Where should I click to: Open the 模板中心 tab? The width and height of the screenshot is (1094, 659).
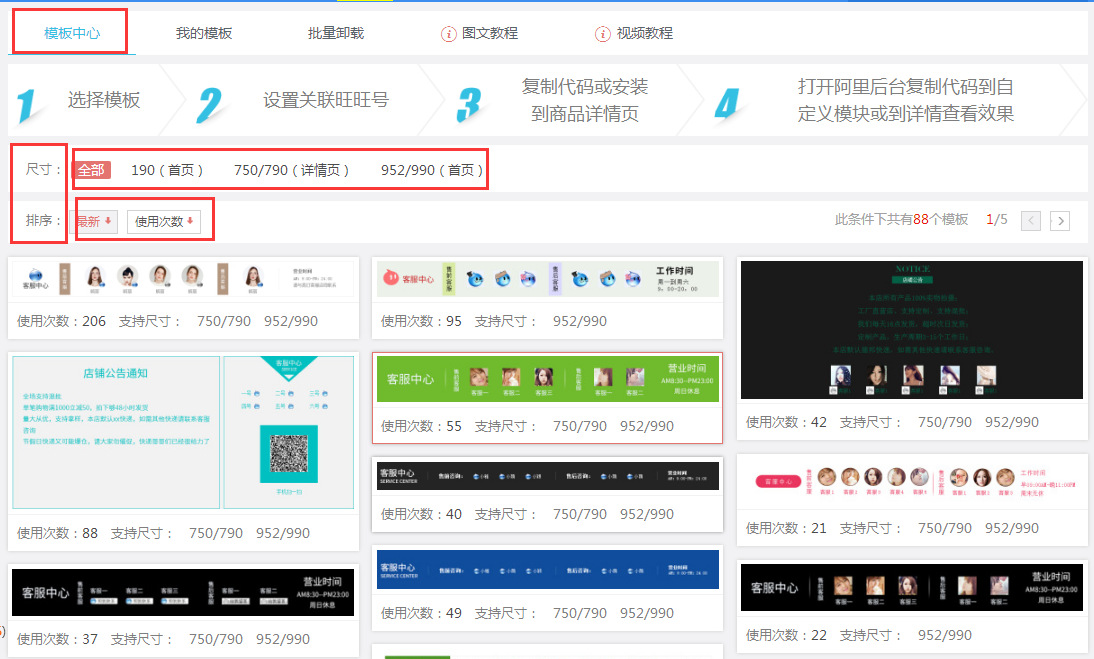pyautogui.click(x=72, y=33)
